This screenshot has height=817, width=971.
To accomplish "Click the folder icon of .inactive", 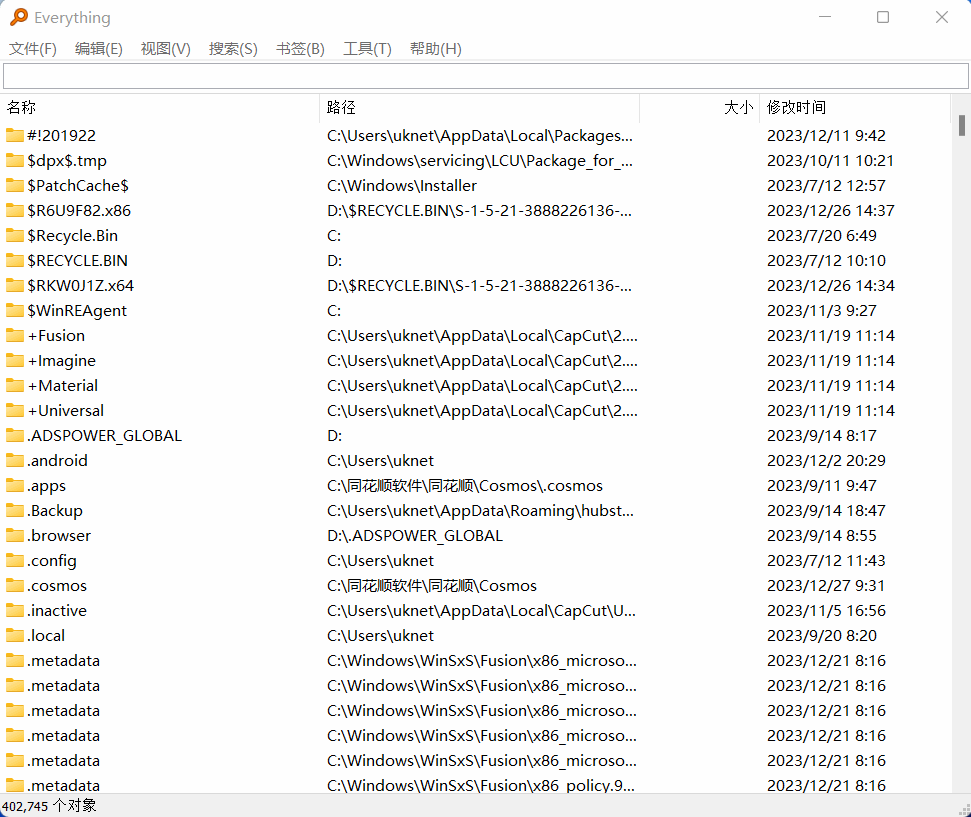I will pyautogui.click(x=15, y=610).
